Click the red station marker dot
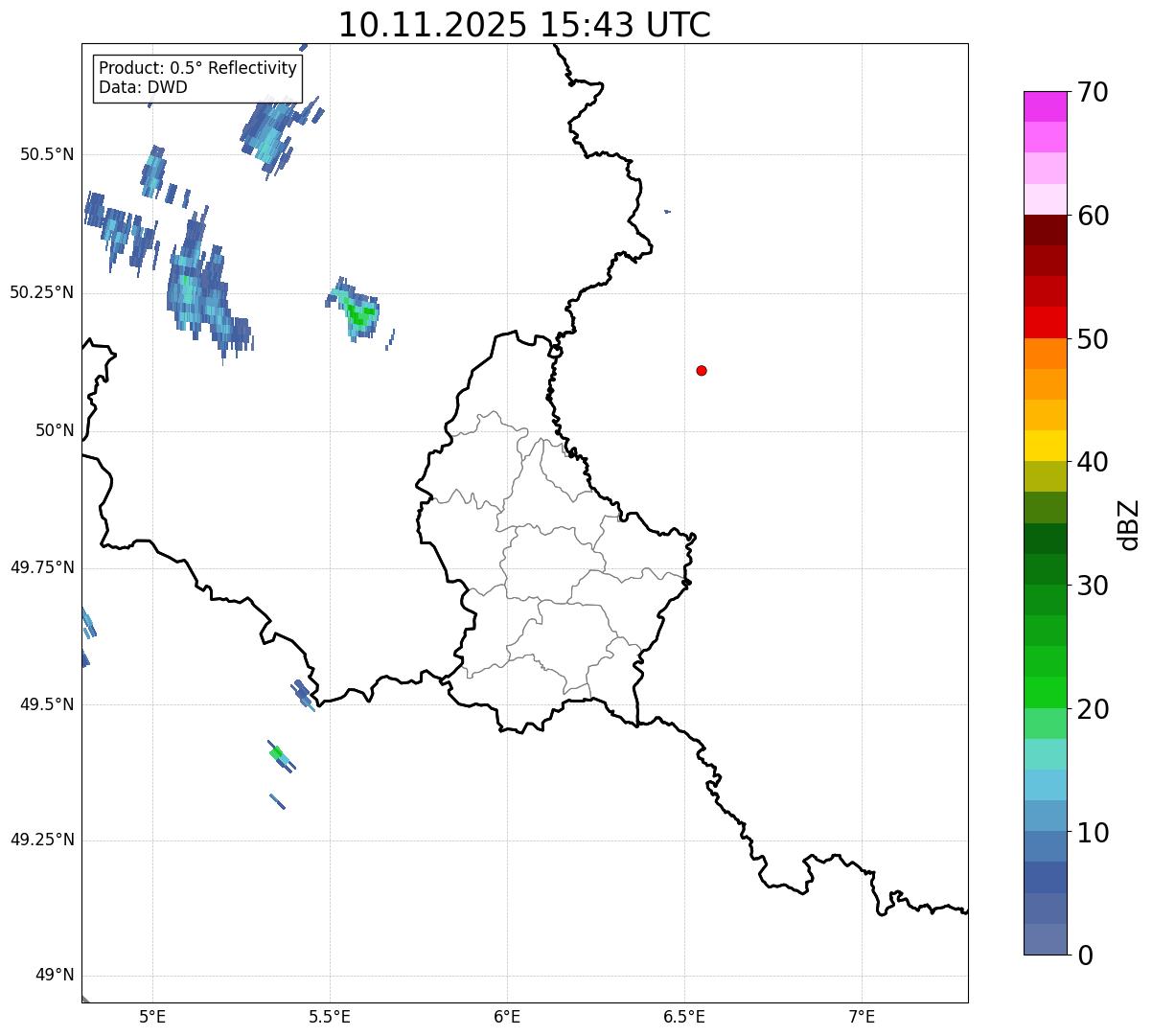The height and width of the screenshot is (1036, 1152). (x=702, y=370)
